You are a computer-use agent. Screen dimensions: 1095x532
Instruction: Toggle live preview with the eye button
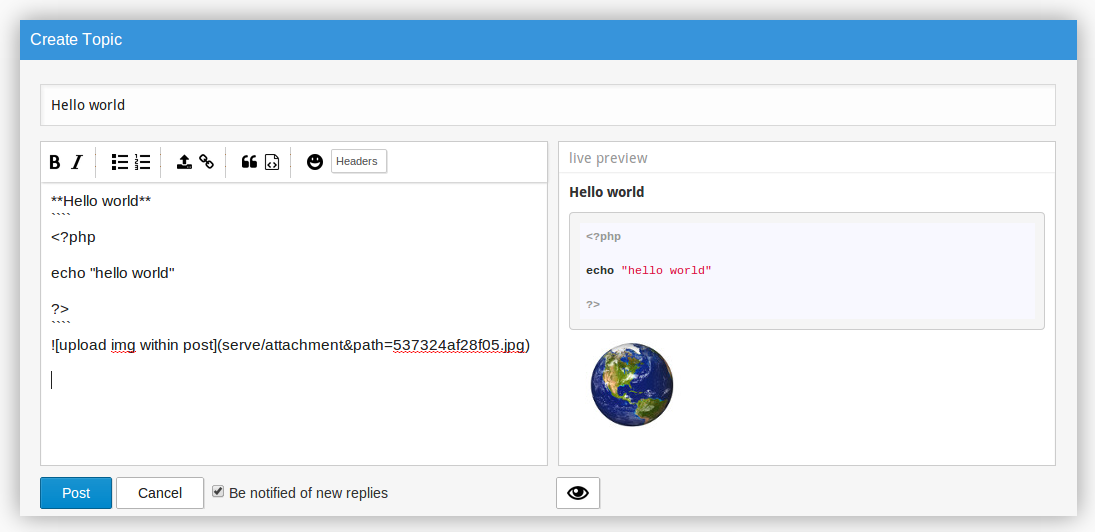tap(578, 493)
